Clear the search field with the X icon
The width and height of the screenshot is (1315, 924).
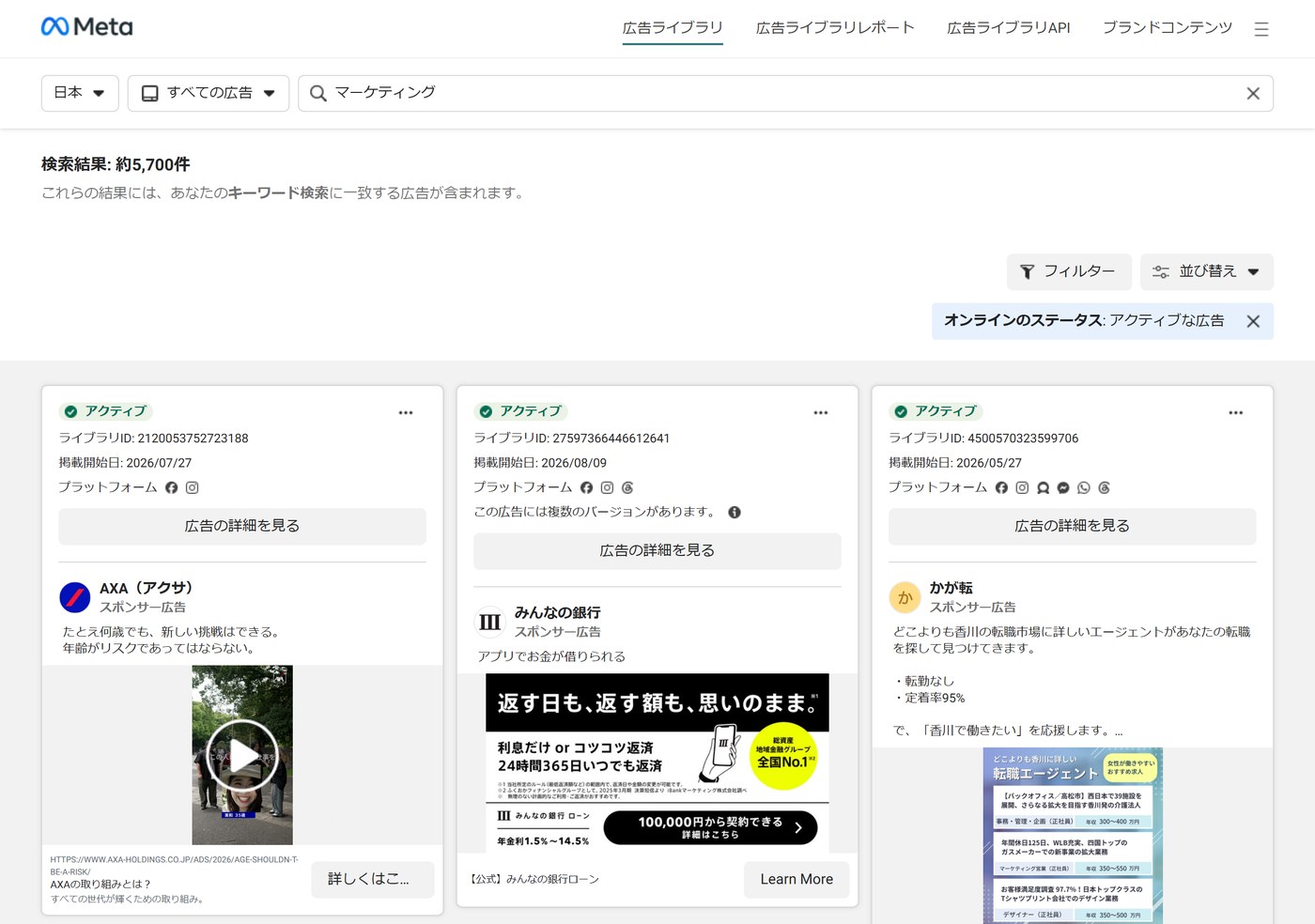pyautogui.click(x=1253, y=93)
